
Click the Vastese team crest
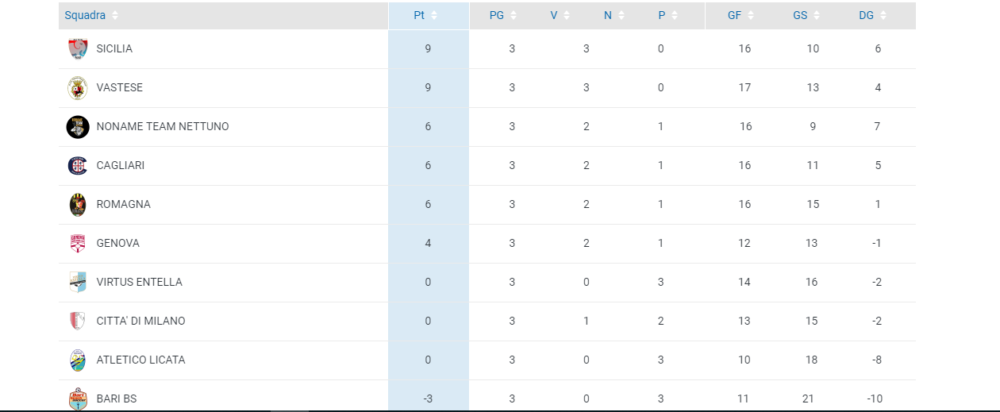pos(78,88)
